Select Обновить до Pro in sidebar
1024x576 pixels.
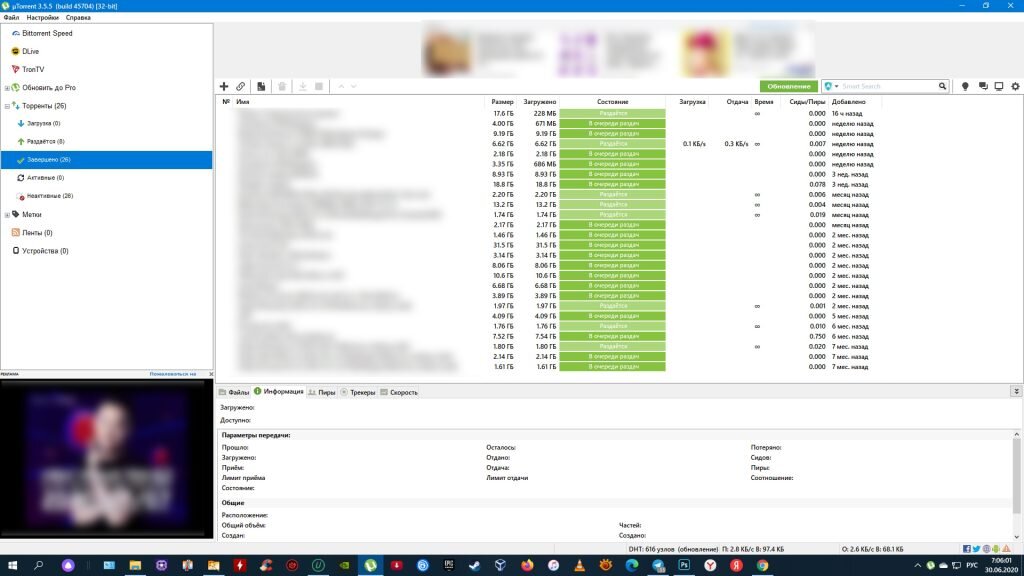49,88
